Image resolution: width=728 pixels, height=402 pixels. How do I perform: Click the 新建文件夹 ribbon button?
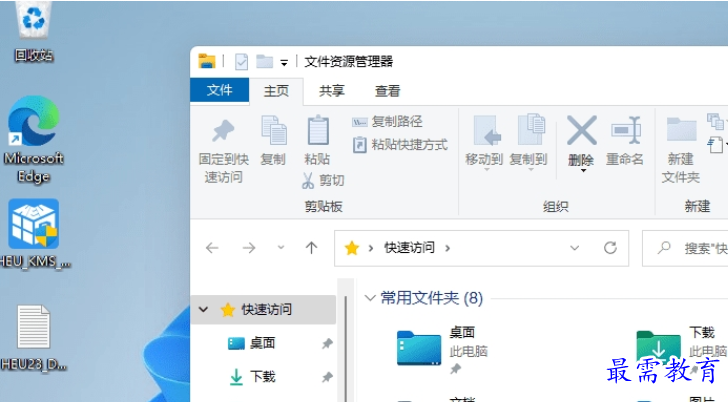pos(681,150)
